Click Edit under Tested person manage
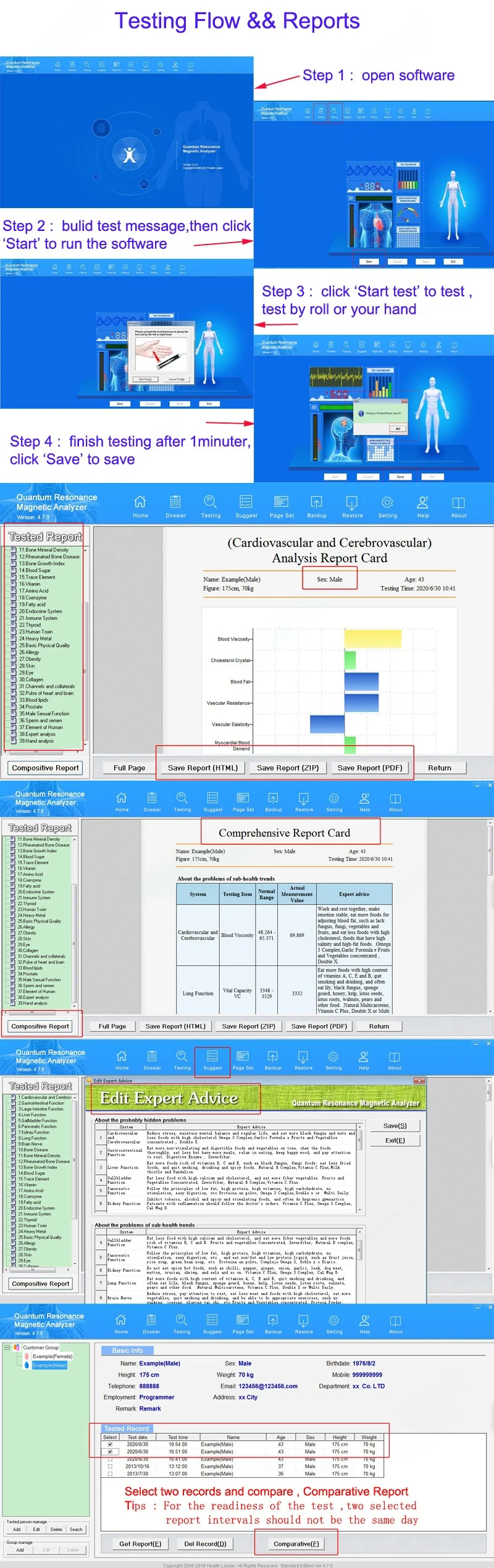Image resolution: width=494 pixels, height=1568 pixels. [36, 1529]
